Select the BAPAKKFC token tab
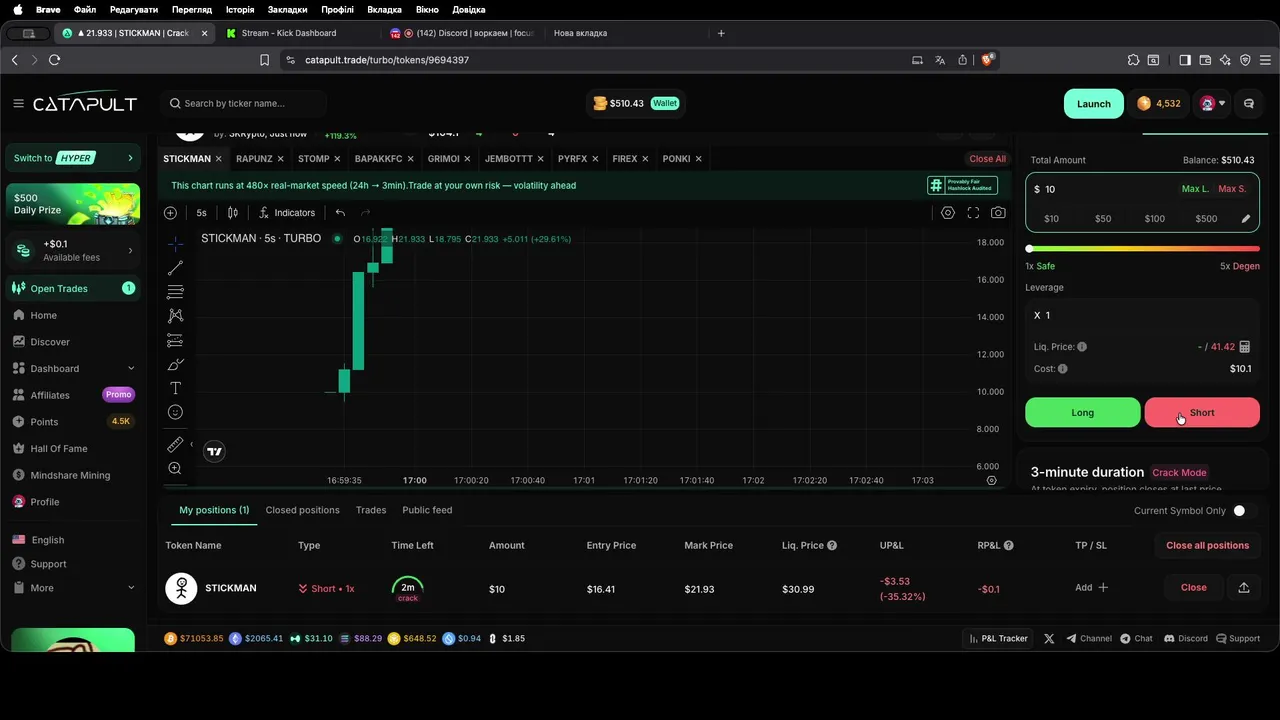The width and height of the screenshot is (1280, 720). click(x=378, y=159)
